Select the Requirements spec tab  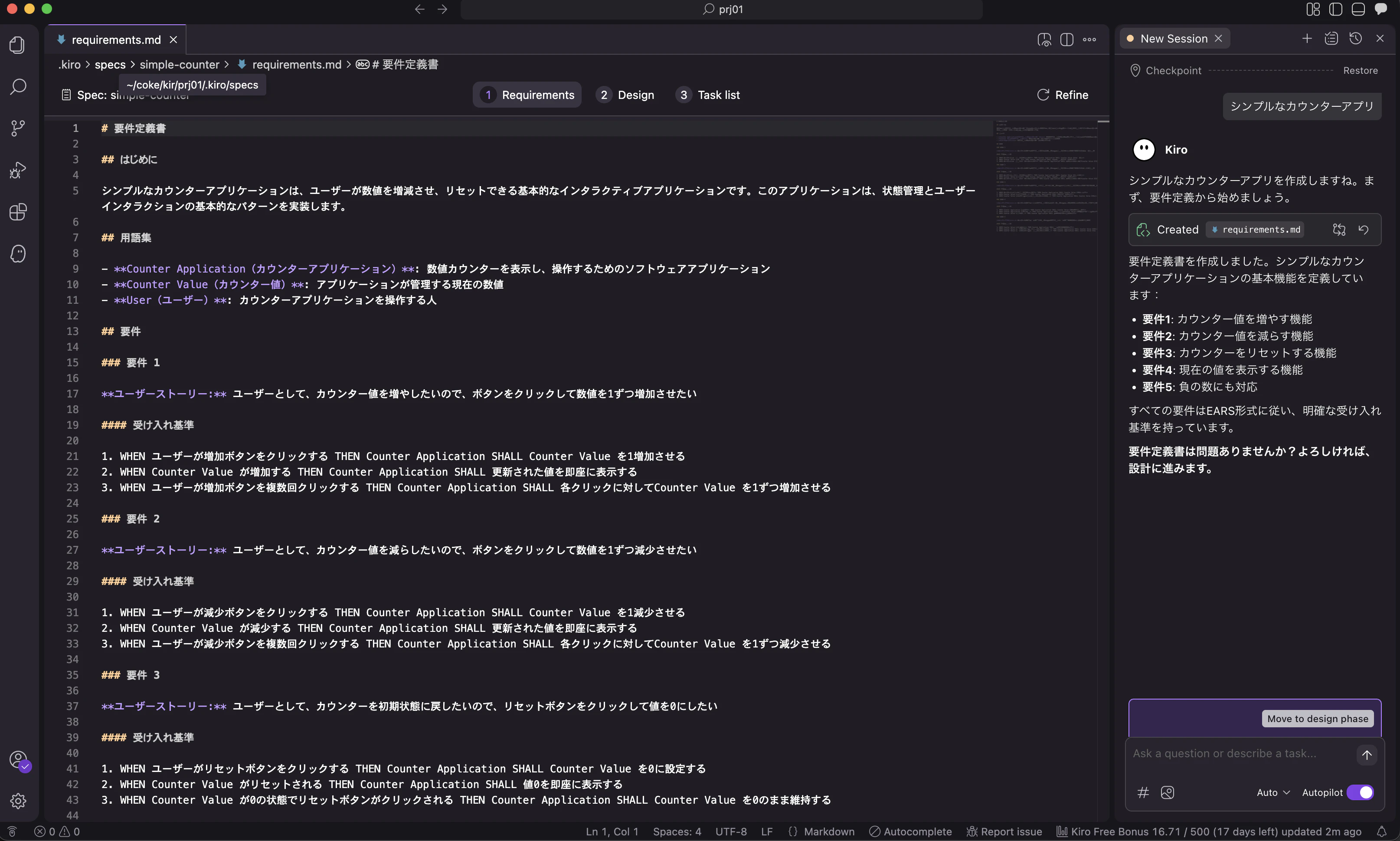tap(527, 95)
